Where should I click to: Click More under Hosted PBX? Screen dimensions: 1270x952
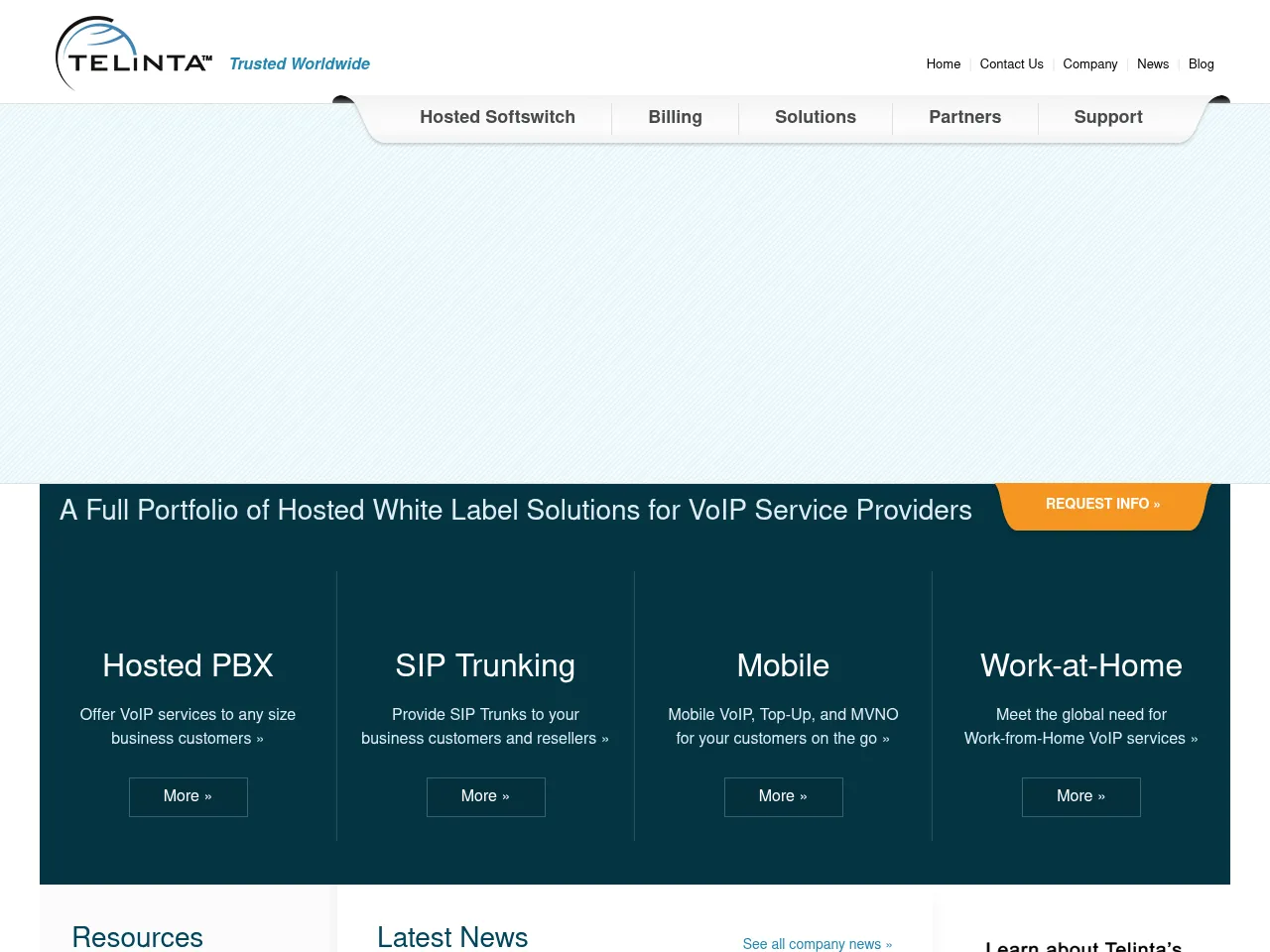point(188,796)
